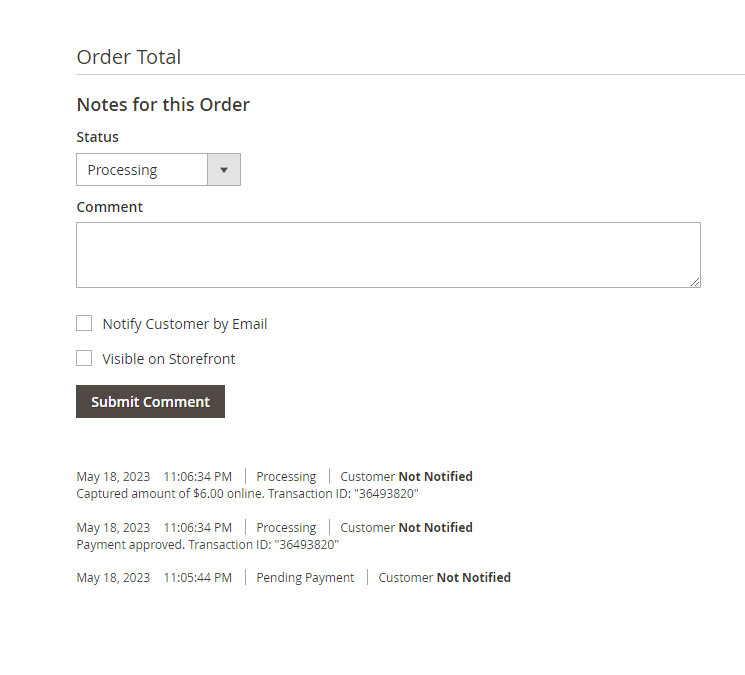Image resolution: width=745 pixels, height=675 pixels.
Task: Click Processing status above Captured amount note
Action: click(x=286, y=477)
